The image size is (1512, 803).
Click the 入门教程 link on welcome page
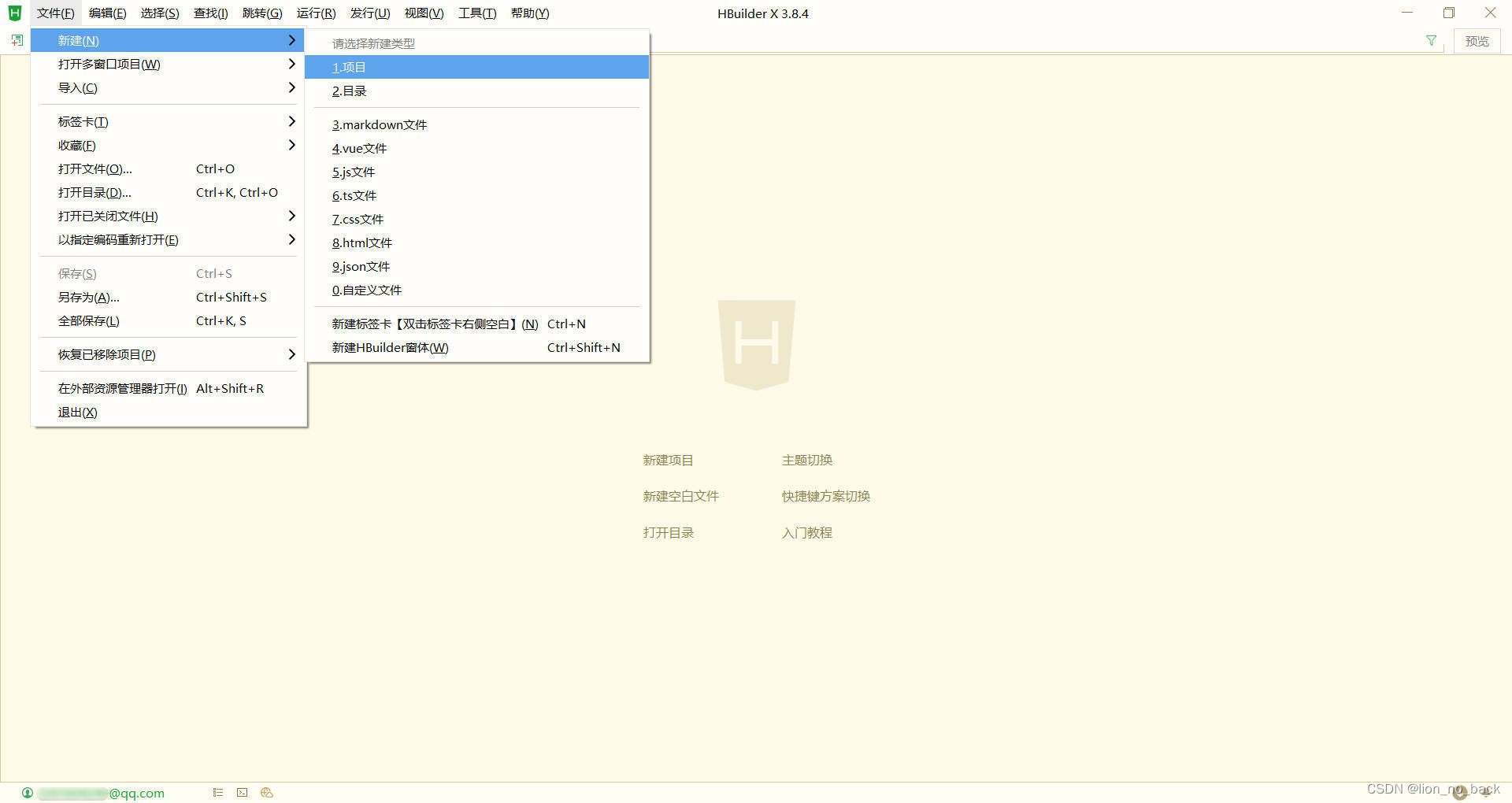pos(806,532)
